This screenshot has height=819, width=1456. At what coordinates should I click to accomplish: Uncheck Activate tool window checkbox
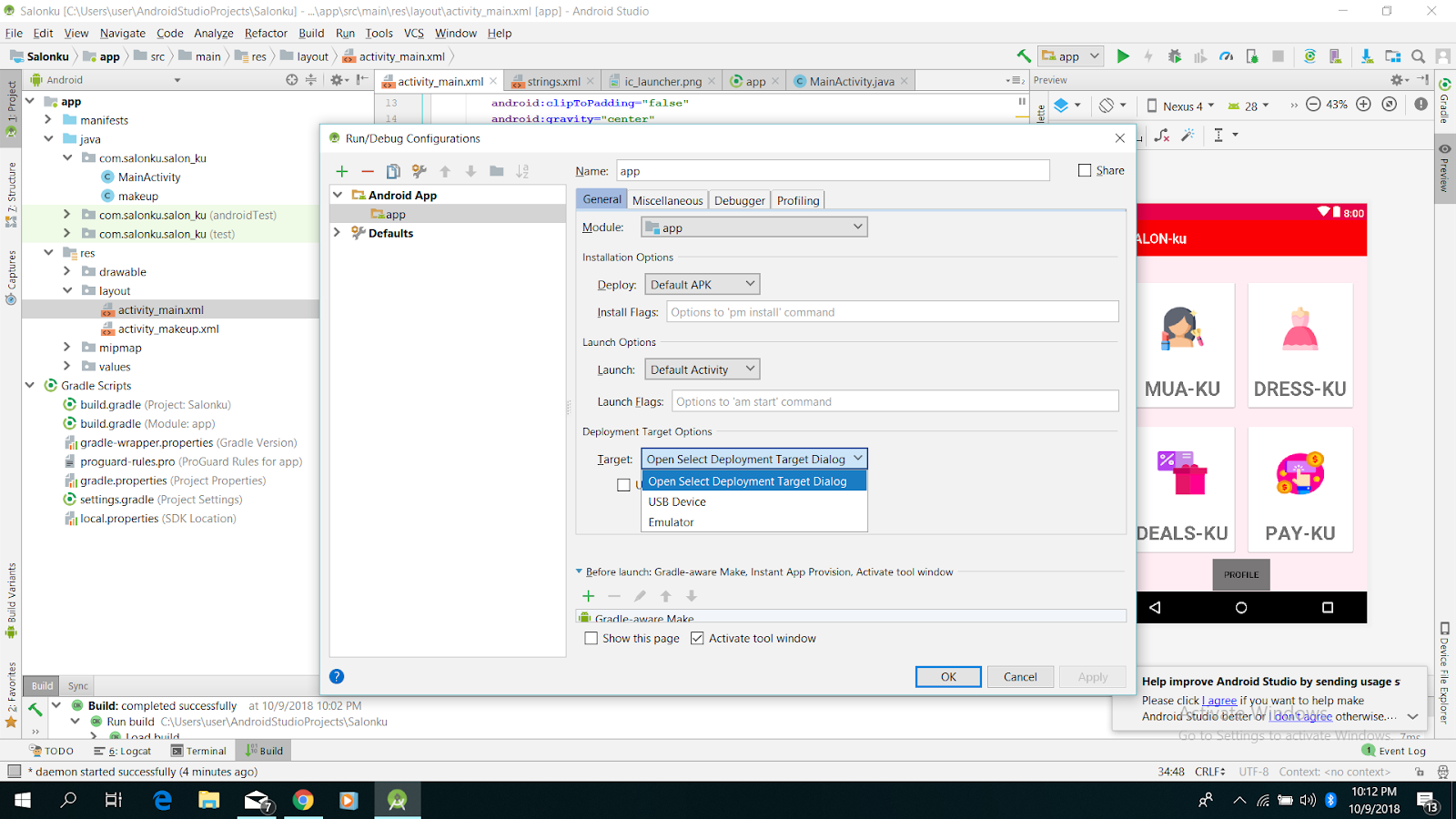[697, 638]
